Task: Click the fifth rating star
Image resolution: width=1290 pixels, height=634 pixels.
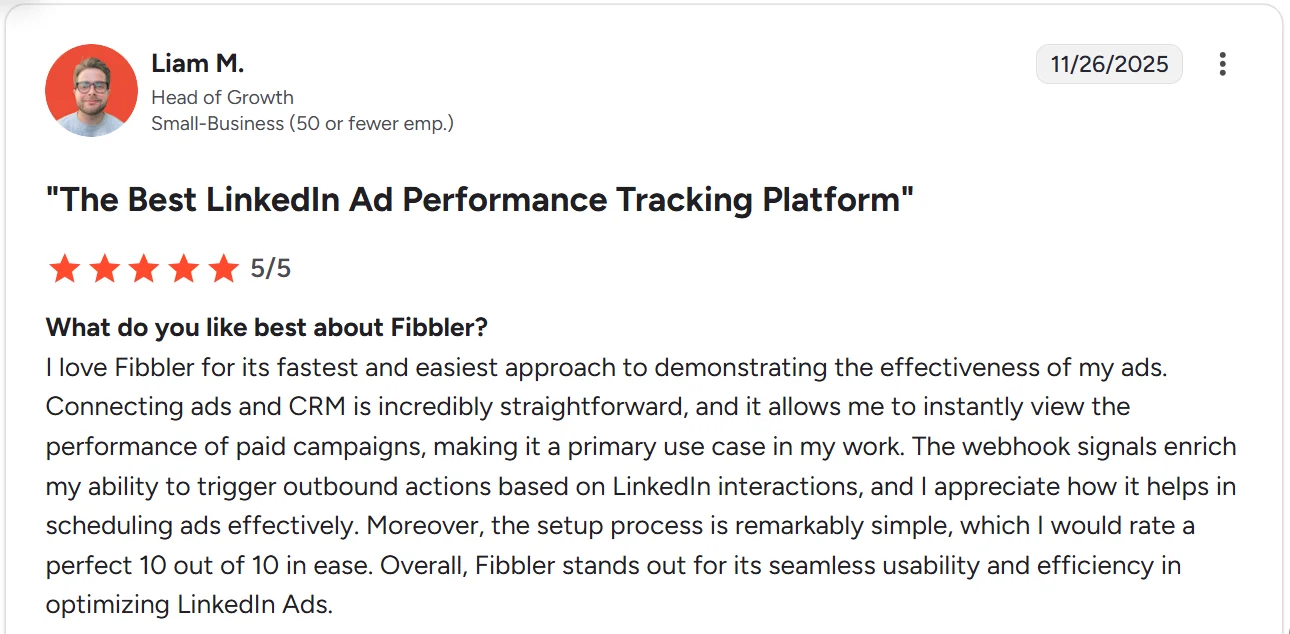Action: (x=223, y=268)
